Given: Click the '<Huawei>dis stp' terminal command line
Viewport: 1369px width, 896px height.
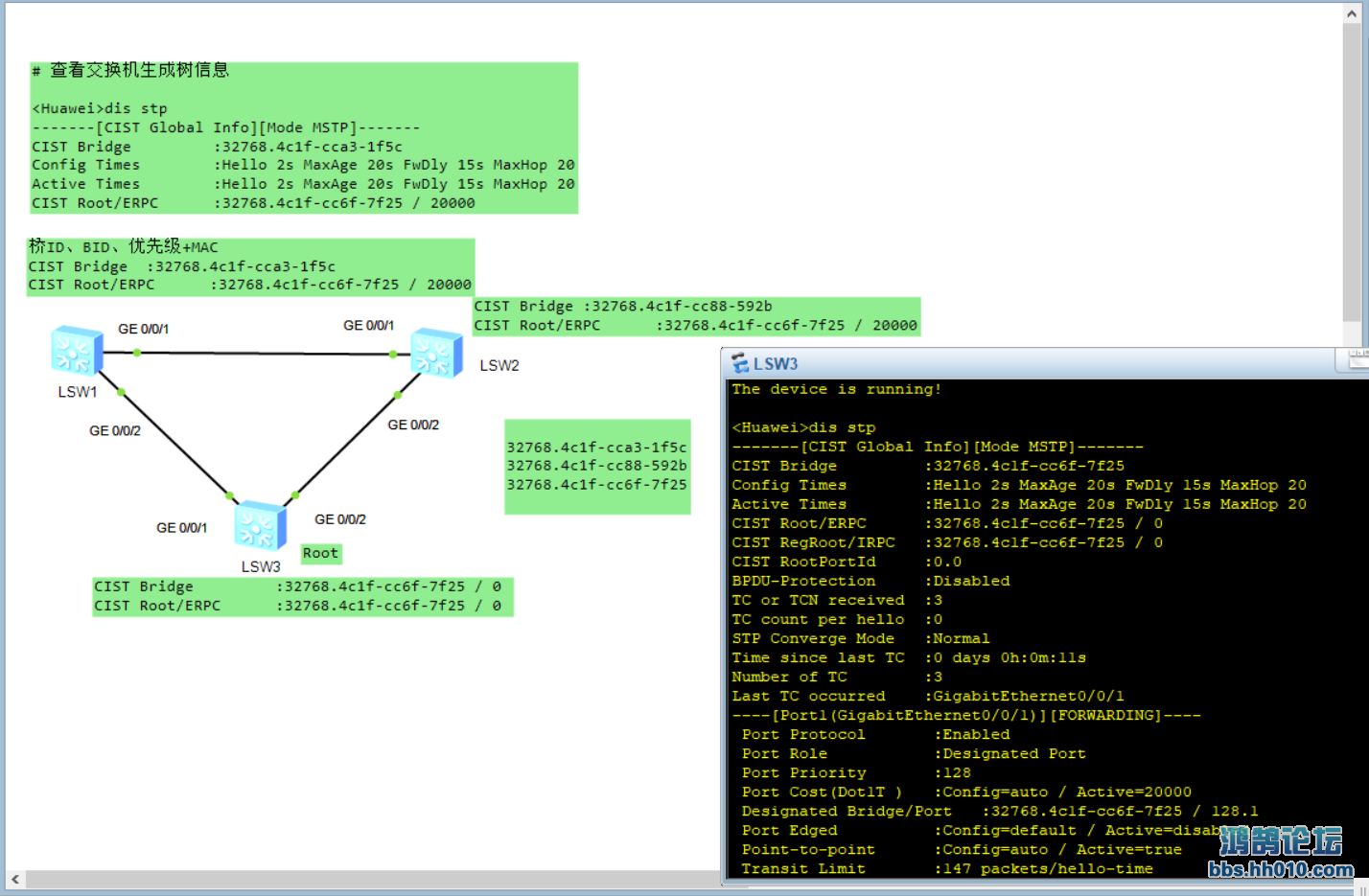Looking at the screenshot, I should [803, 427].
